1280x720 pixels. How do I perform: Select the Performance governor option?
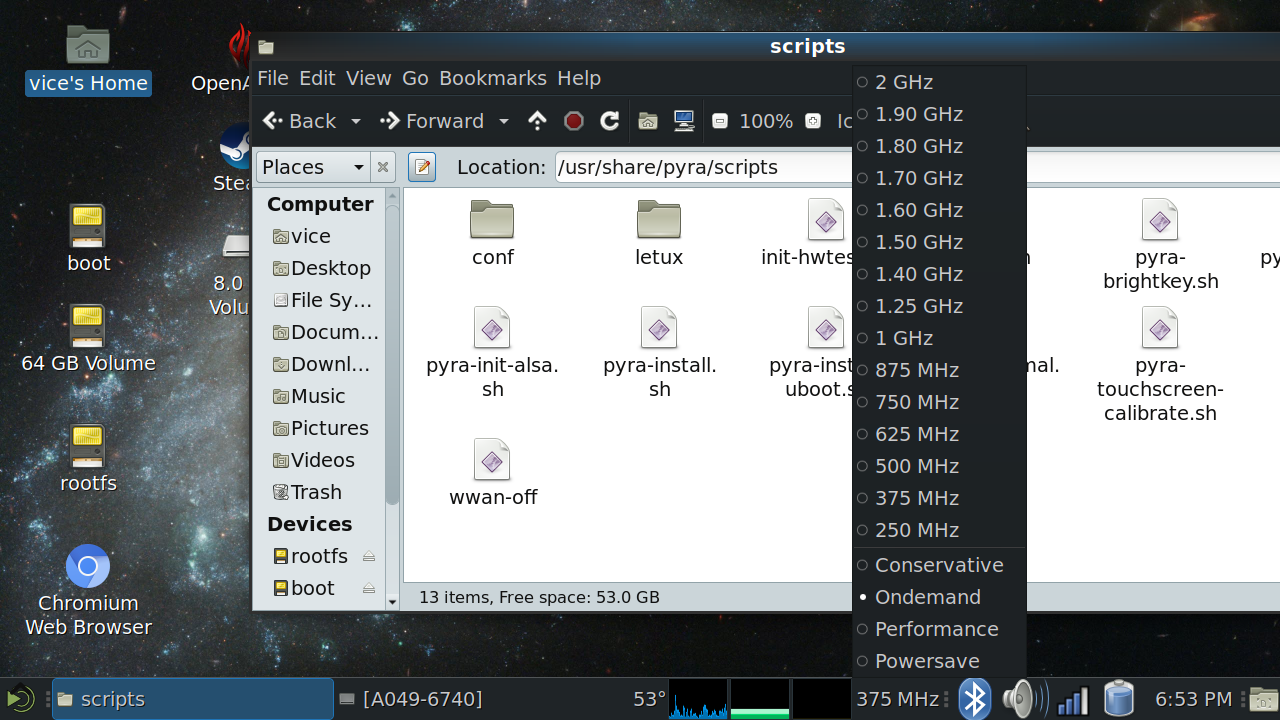click(x=936, y=629)
